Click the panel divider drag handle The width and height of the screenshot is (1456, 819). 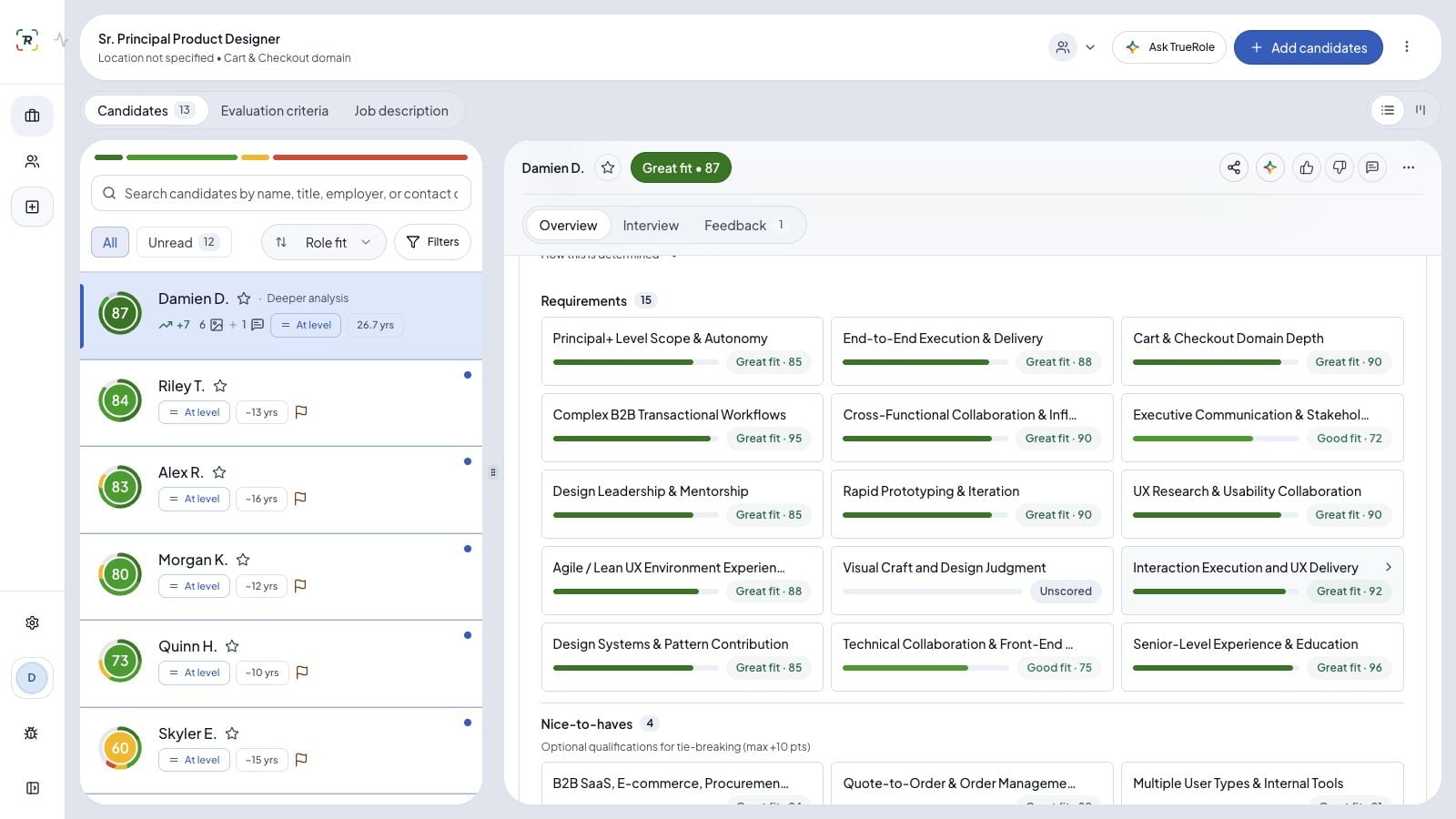click(x=493, y=472)
